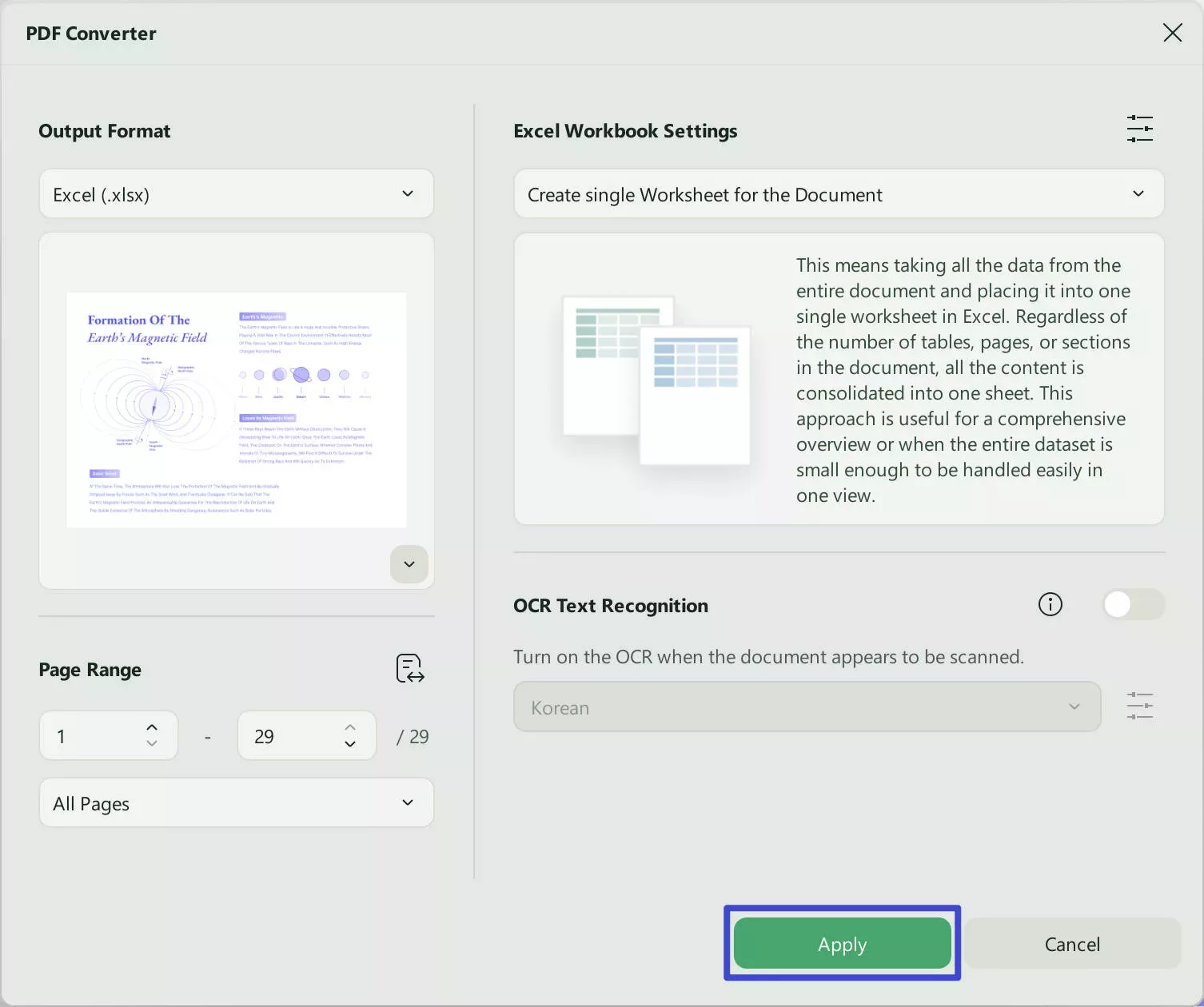This screenshot has width=1204, height=1007.
Task: Expand the Create single Worksheet dropdown
Action: [x=838, y=194]
